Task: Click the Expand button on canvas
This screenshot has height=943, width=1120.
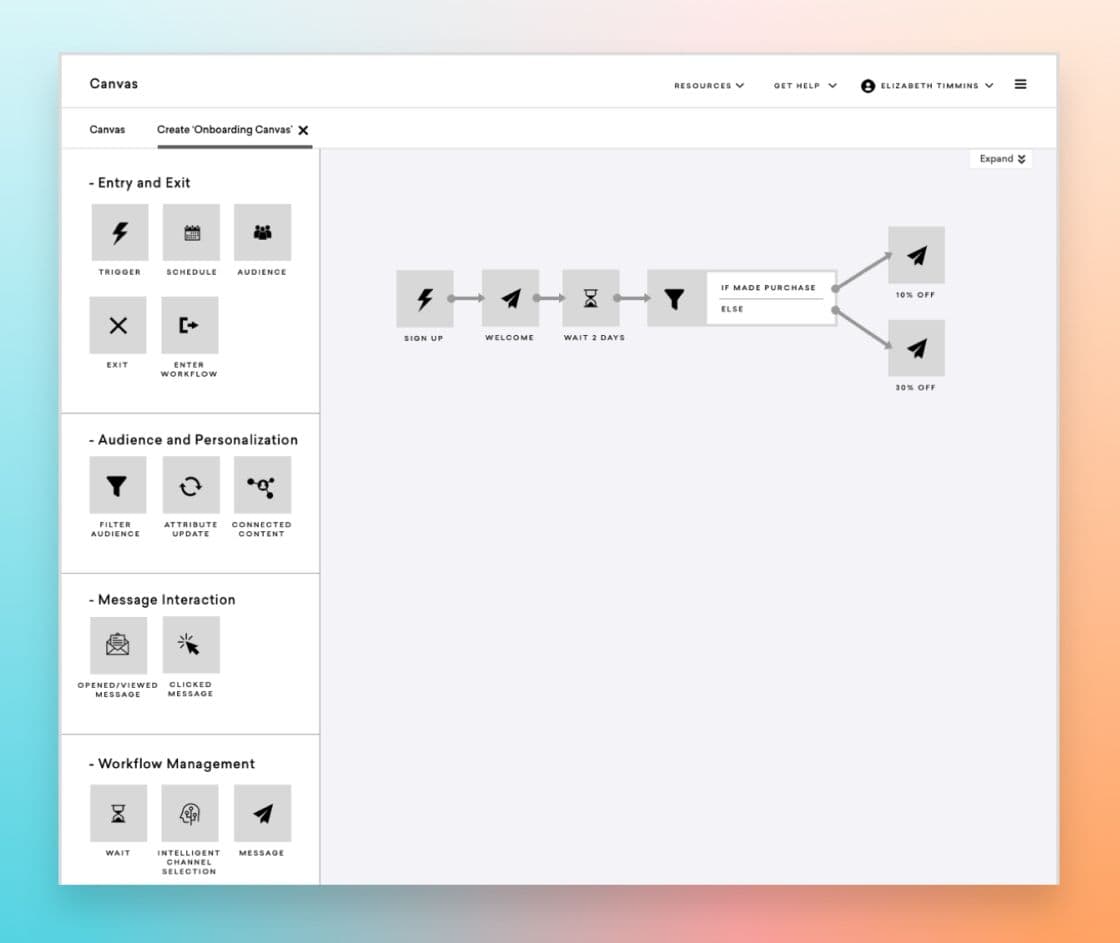Action: (x=1001, y=159)
